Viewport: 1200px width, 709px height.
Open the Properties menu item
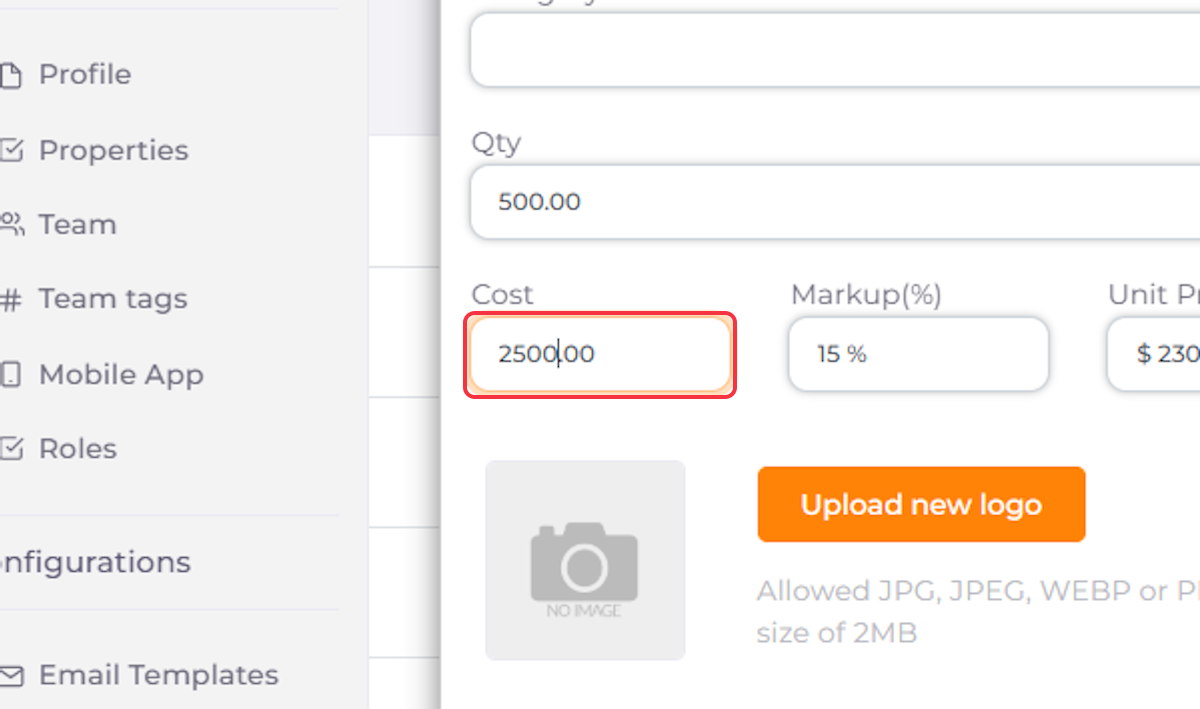[113, 150]
